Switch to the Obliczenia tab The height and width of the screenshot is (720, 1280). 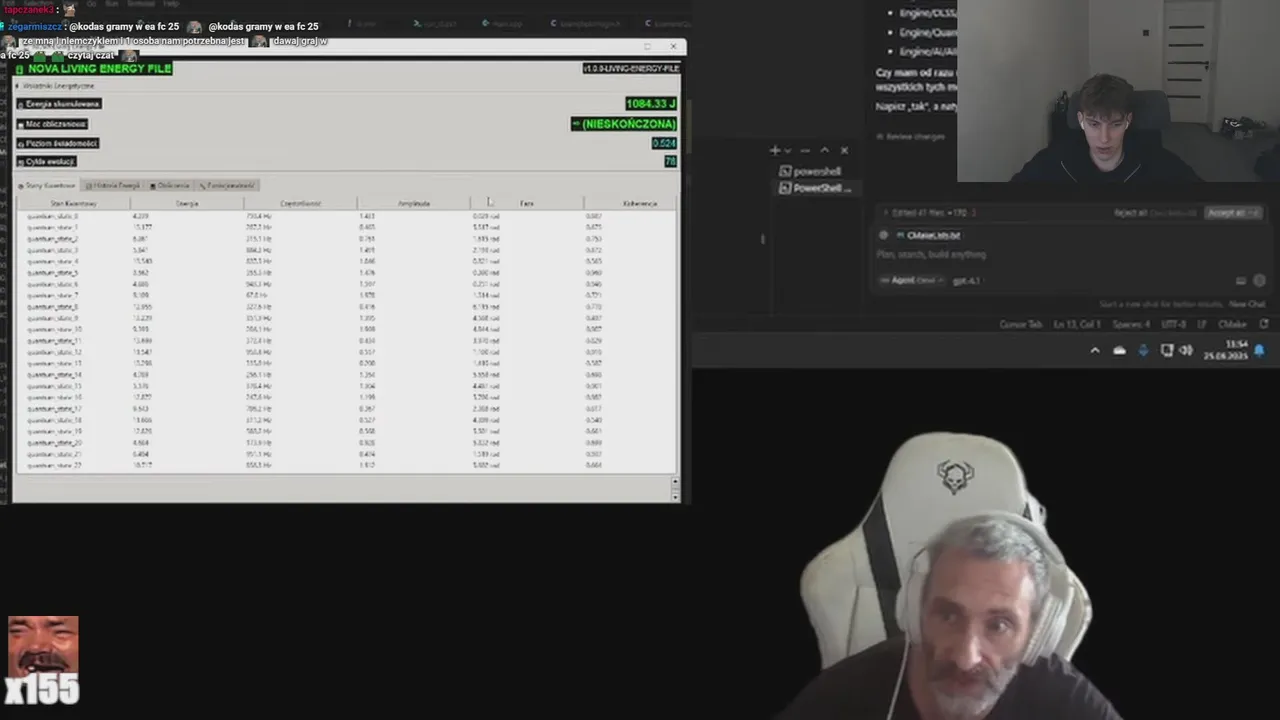pyautogui.click(x=170, y=185)
